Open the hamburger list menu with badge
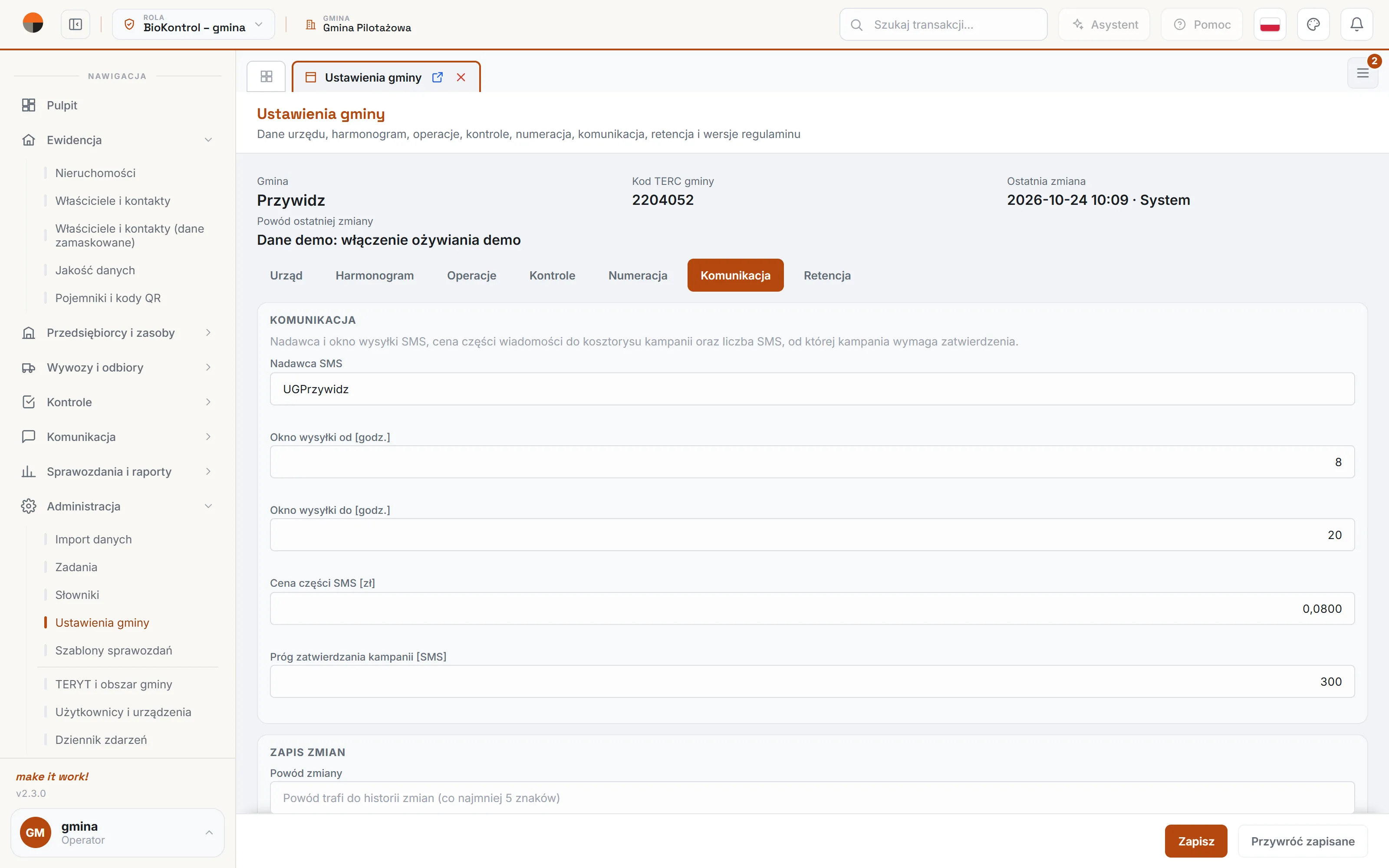The height and width of the screenshot is (868, 1389). 1363,73
